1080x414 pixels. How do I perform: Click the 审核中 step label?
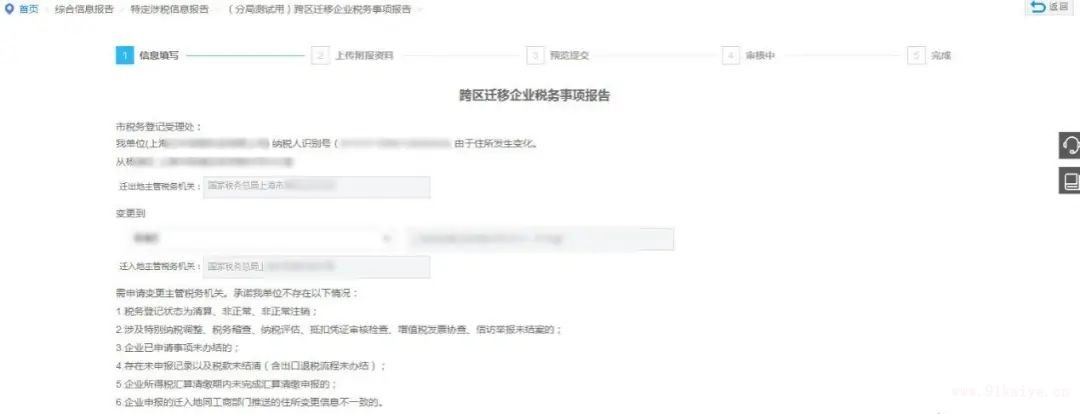point(760,56)
